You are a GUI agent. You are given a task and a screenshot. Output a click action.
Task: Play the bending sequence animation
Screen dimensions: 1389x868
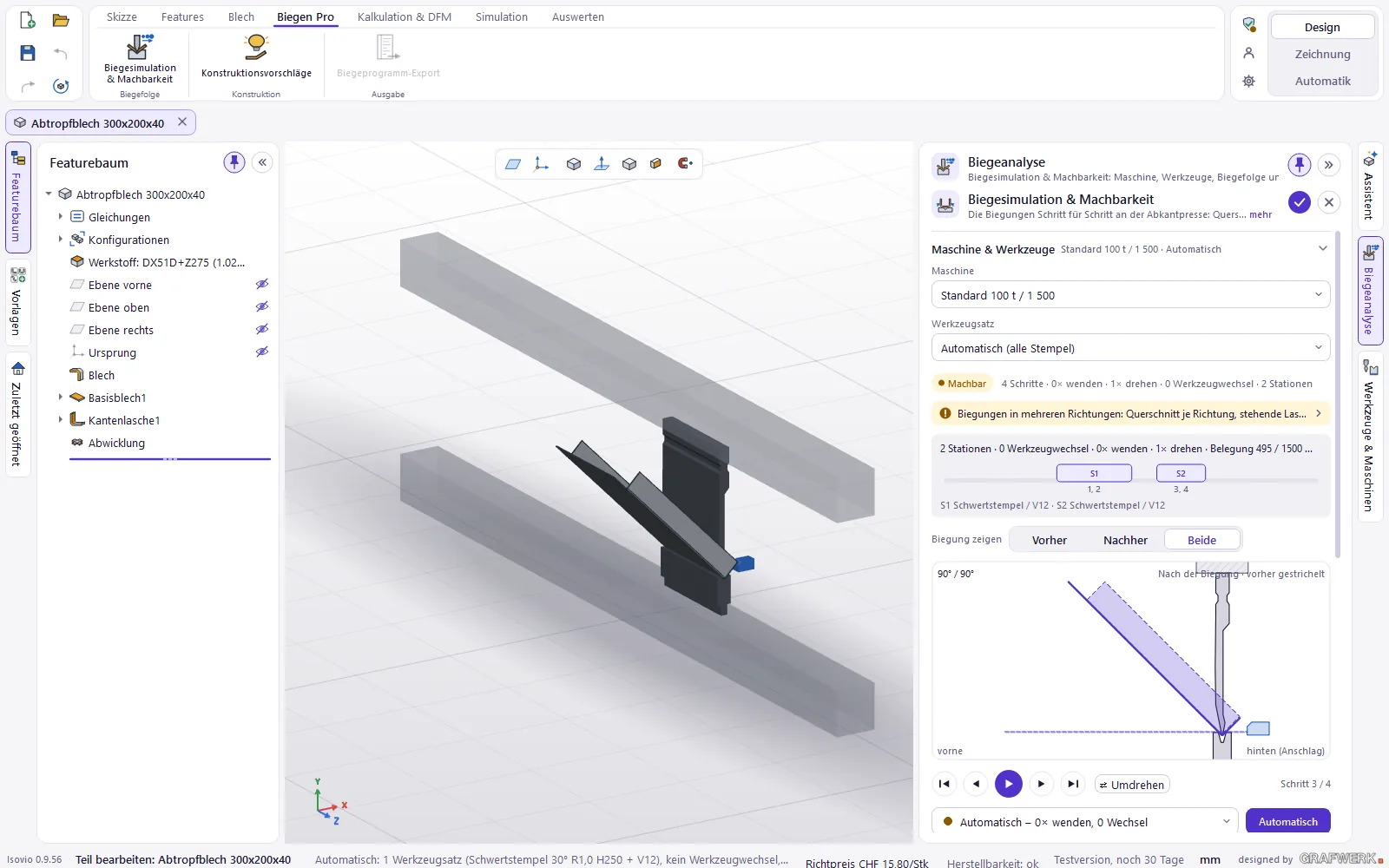tap(1009, 784)
